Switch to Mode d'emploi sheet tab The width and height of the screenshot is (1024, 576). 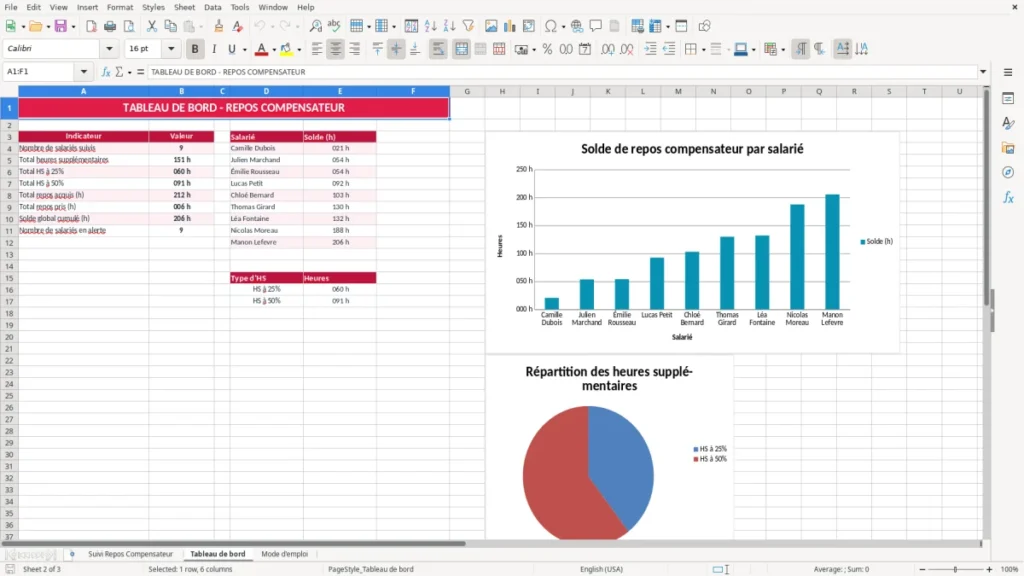tap(285, 554)
